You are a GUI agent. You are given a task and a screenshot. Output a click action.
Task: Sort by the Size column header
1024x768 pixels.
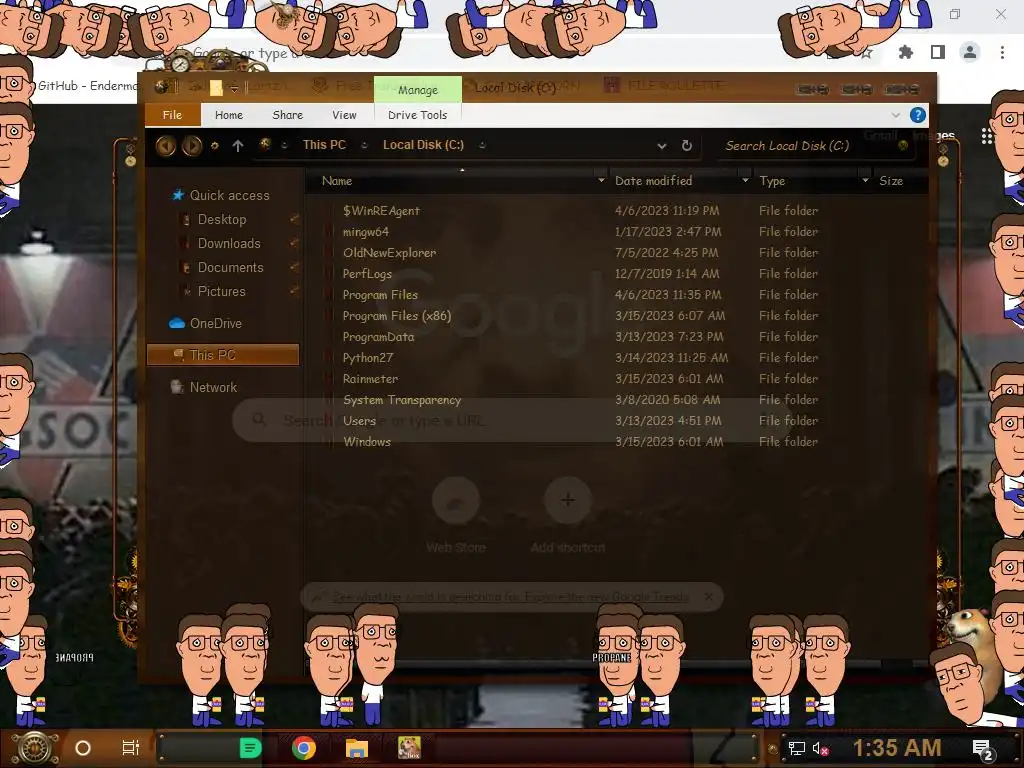891,181
